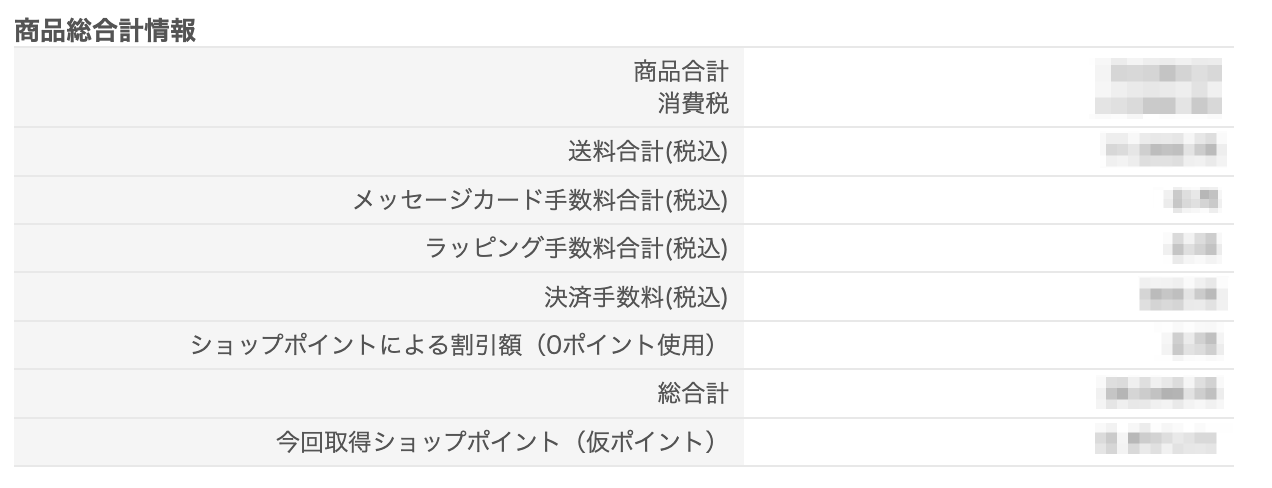Click the blurred 送料合計 value
Viewport: 1272px width, 488px height.
coord(1165,151)
